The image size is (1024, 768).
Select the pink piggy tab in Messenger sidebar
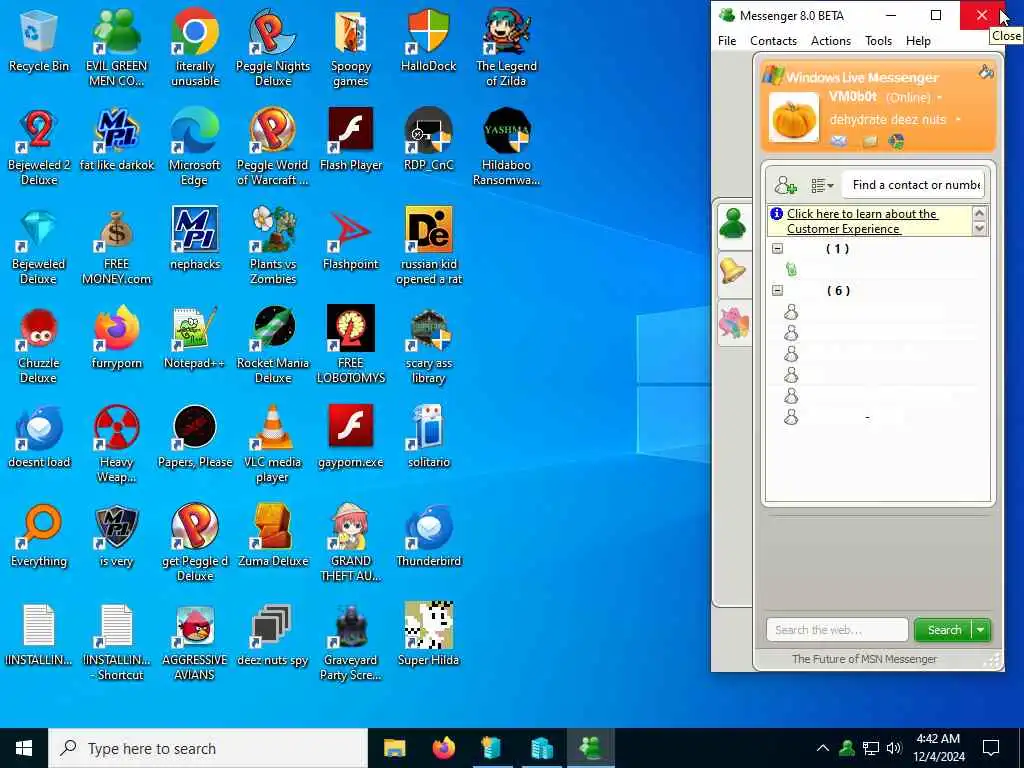(x=733, y=323)
